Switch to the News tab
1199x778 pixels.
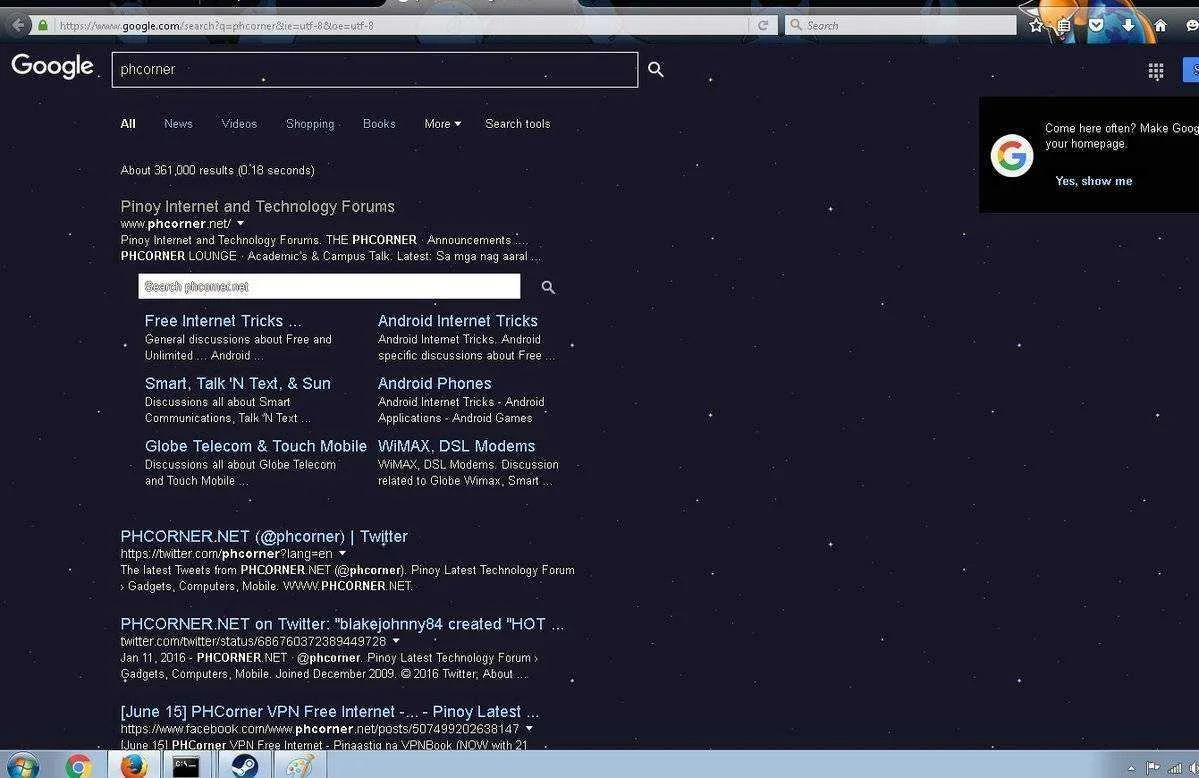(x=178, y=124)
